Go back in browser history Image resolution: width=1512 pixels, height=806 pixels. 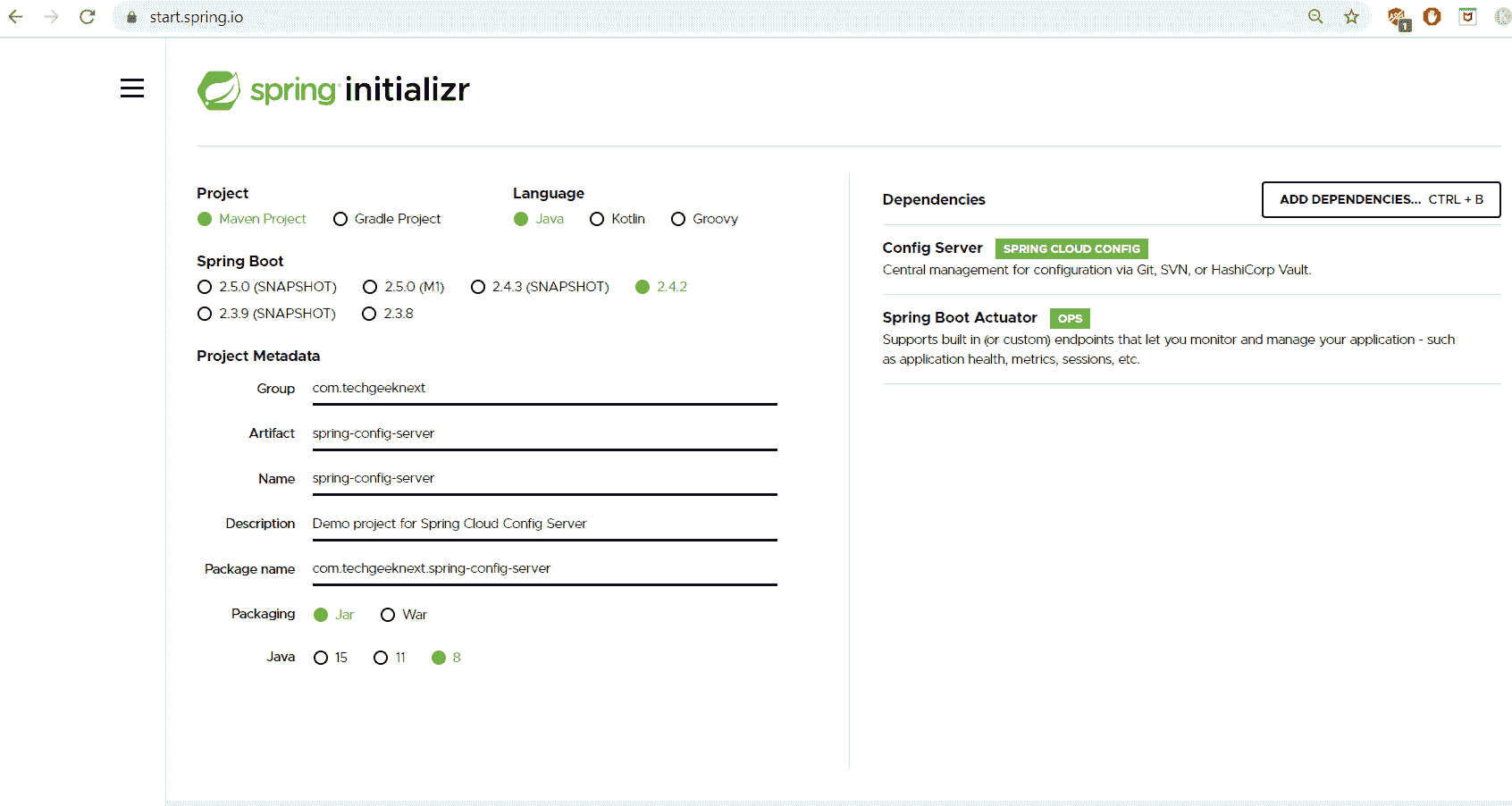(x=15, y=17)
